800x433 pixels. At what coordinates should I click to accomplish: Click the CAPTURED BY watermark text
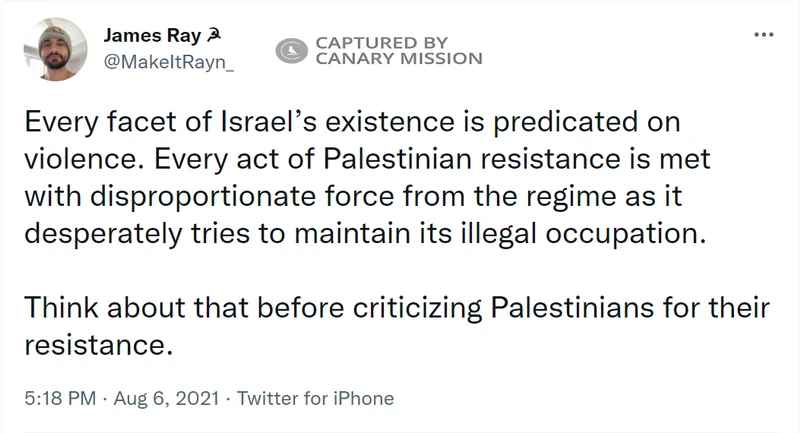382,42
